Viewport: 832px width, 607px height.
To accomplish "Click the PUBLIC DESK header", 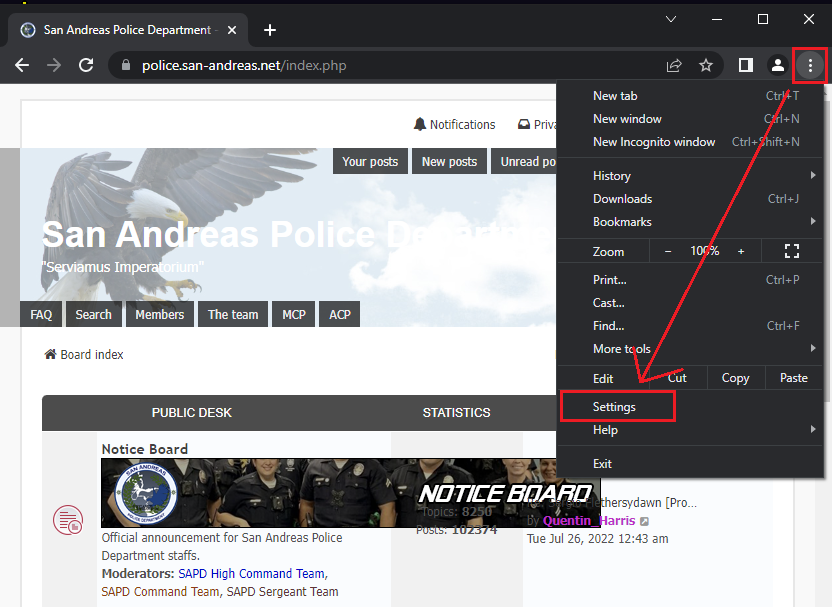I will [x=192, y=412].
